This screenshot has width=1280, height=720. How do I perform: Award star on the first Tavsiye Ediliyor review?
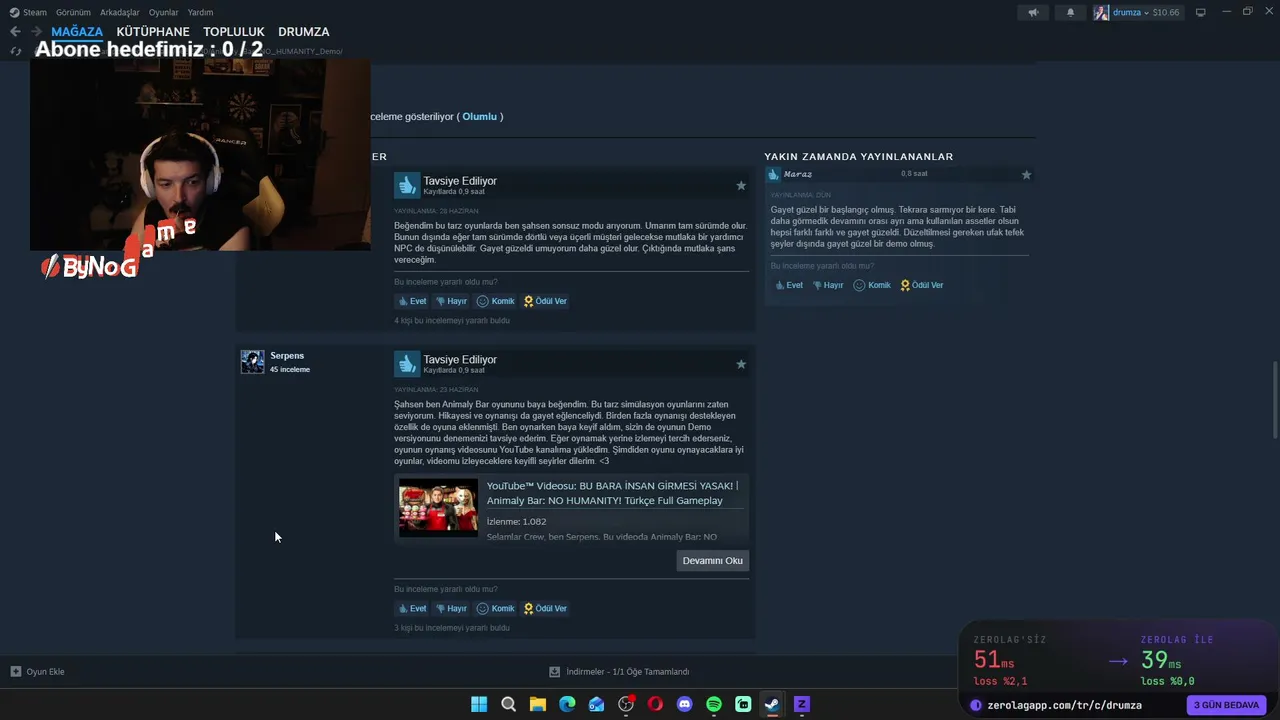(x=741, y=186)
